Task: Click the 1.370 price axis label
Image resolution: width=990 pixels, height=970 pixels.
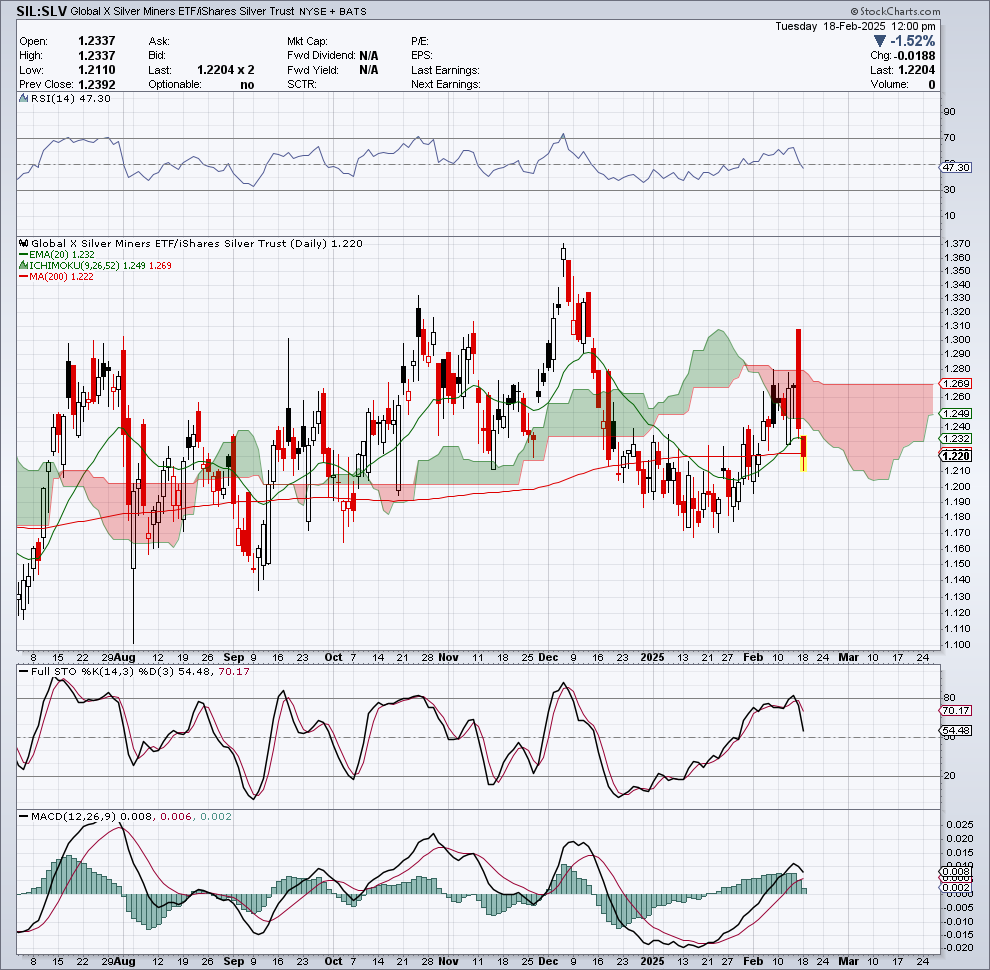Action: point(957,244)
